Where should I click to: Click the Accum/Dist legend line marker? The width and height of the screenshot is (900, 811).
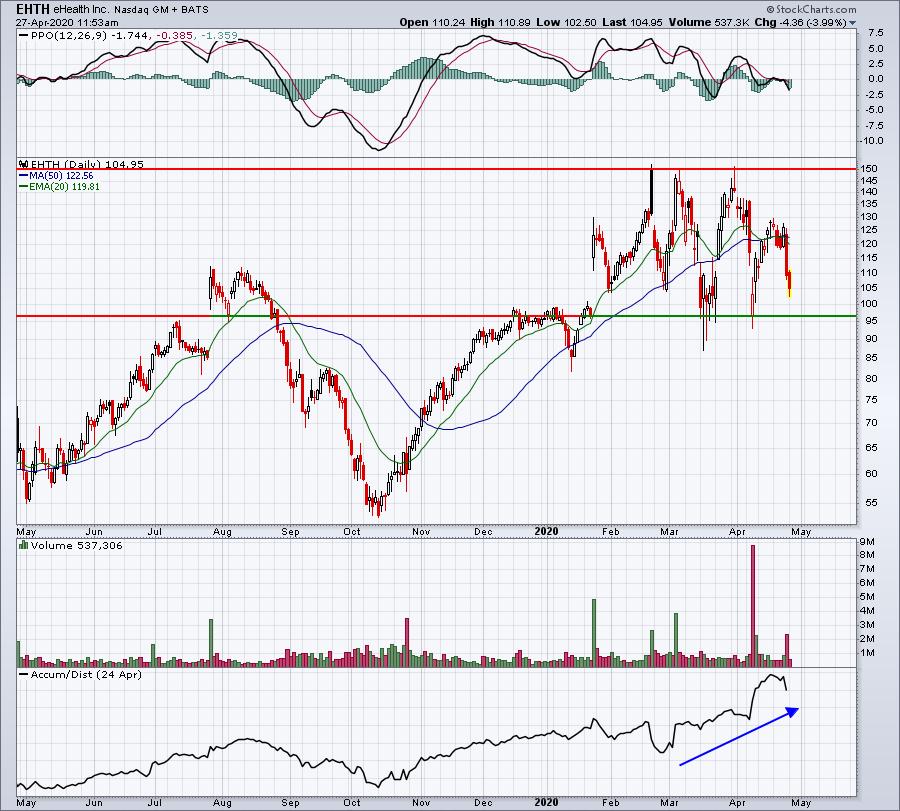[x=24, y=673]
